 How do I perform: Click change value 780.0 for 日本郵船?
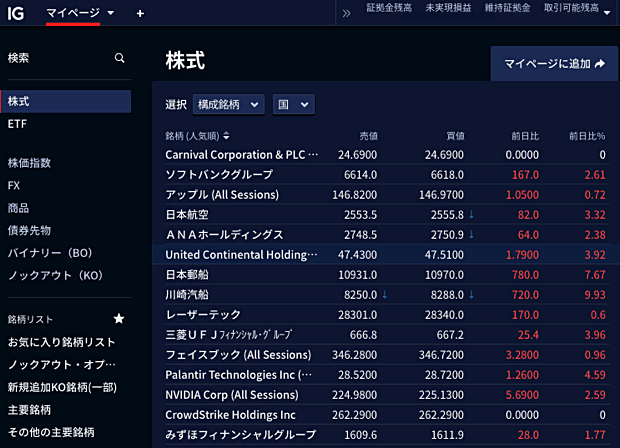click(x=525, y=274)
